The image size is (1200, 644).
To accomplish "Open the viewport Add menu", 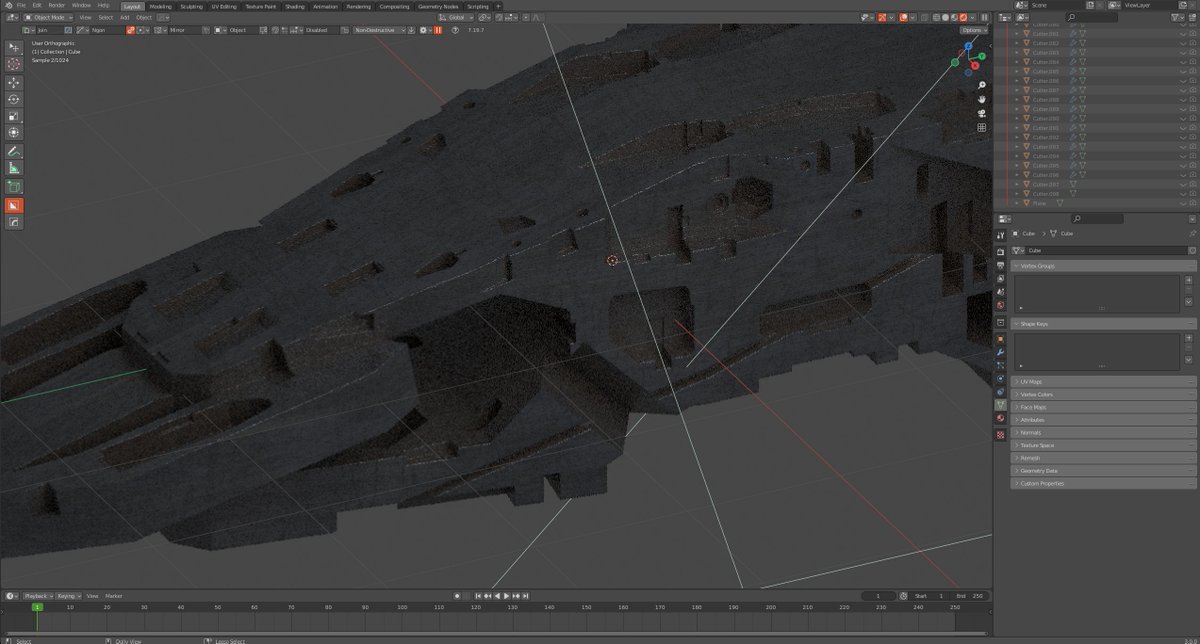I will (124, 17).
